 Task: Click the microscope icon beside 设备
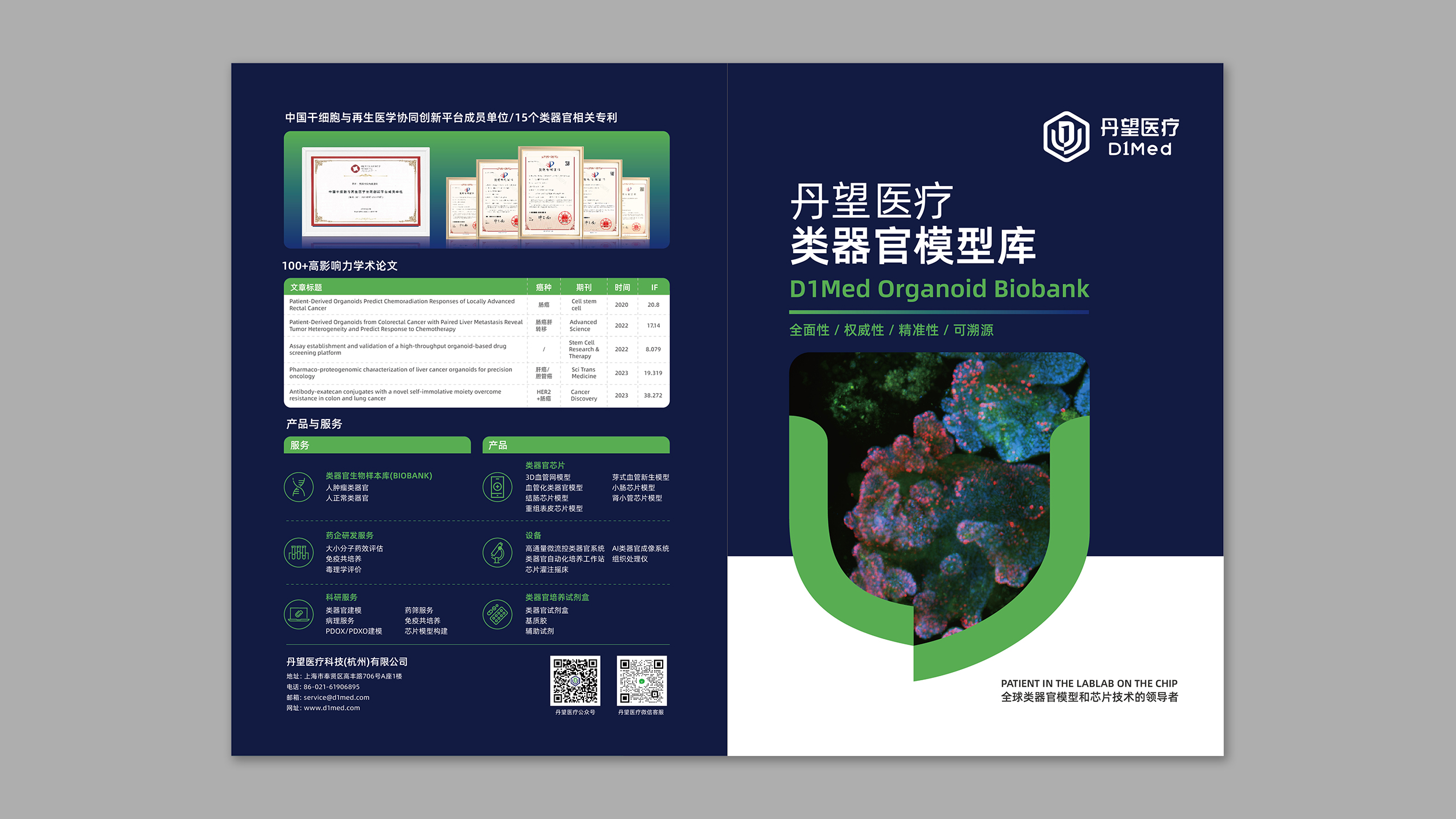497,553
